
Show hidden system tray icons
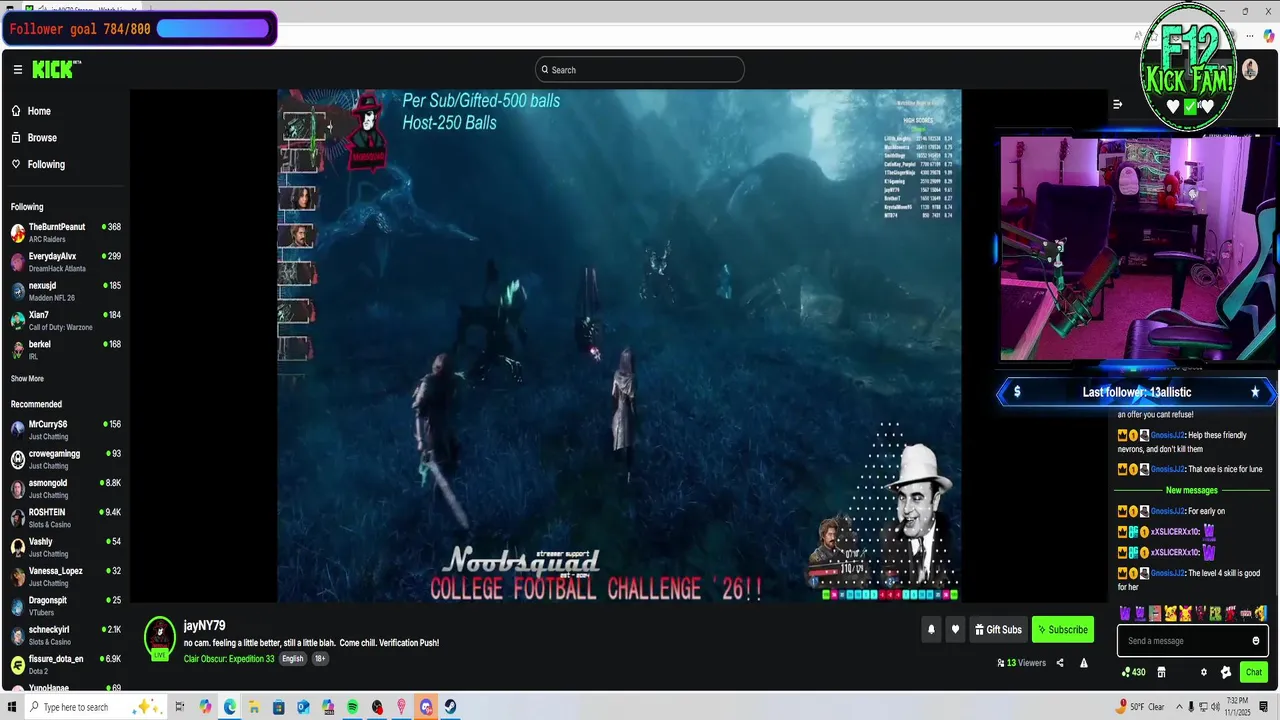click(x=1179, y=707)
